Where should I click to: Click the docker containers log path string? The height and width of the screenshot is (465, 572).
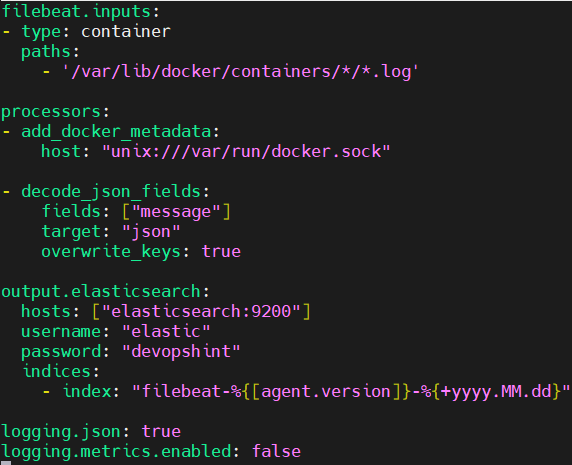click(240, 71)
